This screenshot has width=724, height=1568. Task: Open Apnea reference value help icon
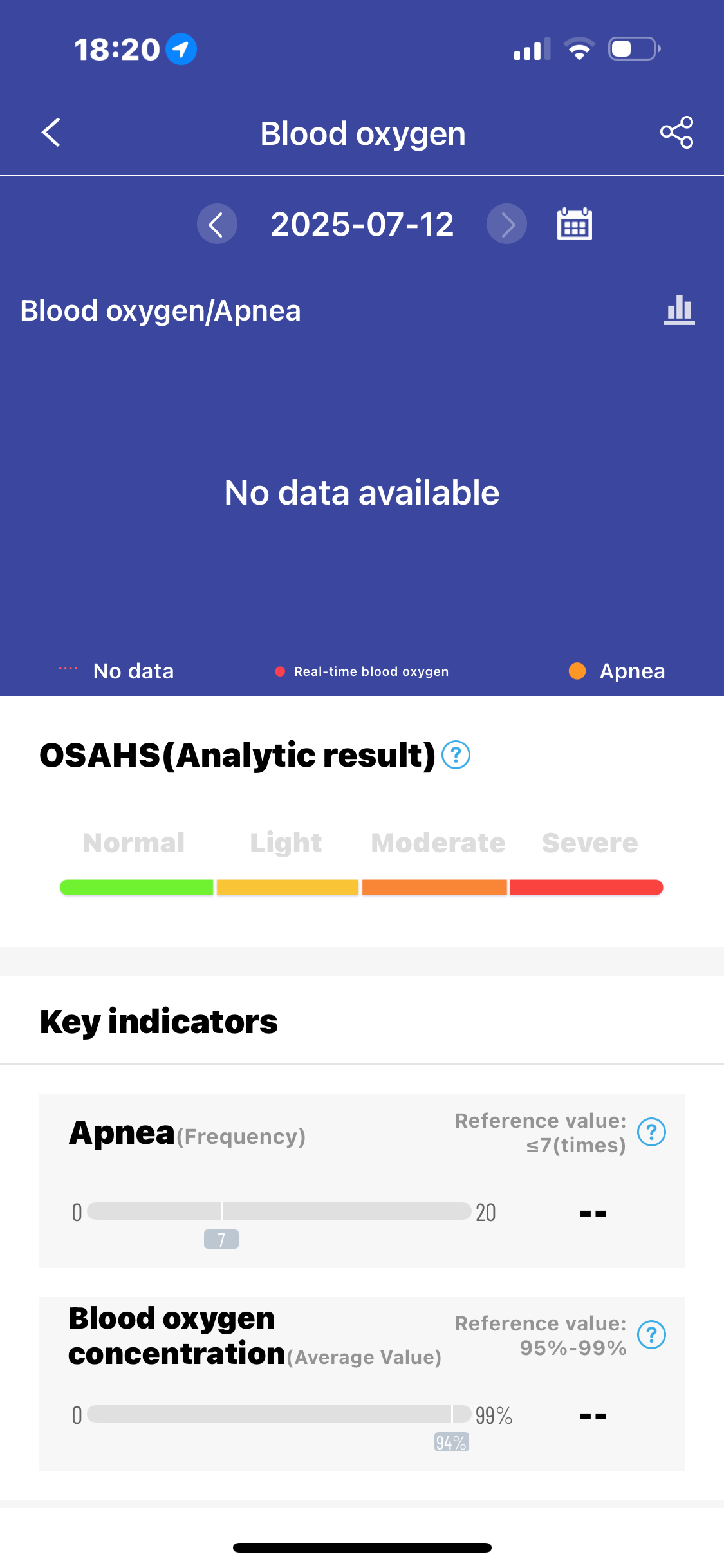tap(651, 1132)
